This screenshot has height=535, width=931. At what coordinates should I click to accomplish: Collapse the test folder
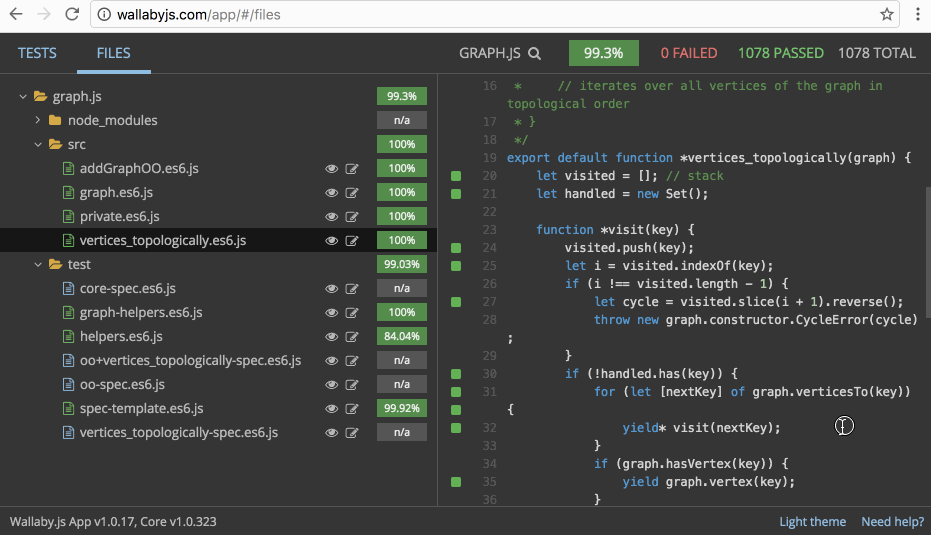click(x=37, y=264)
